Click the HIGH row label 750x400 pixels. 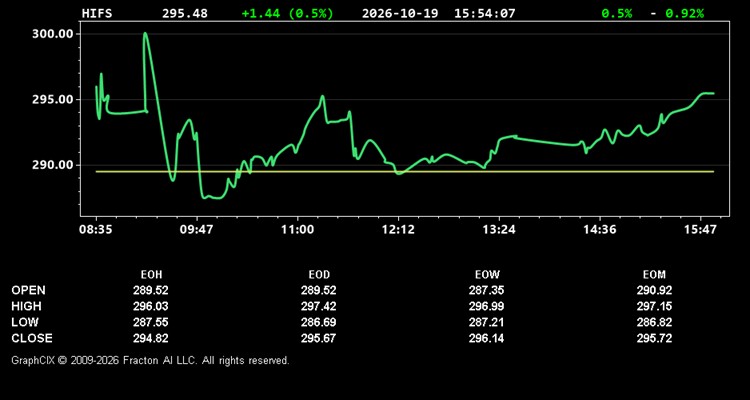click(26, 306)
